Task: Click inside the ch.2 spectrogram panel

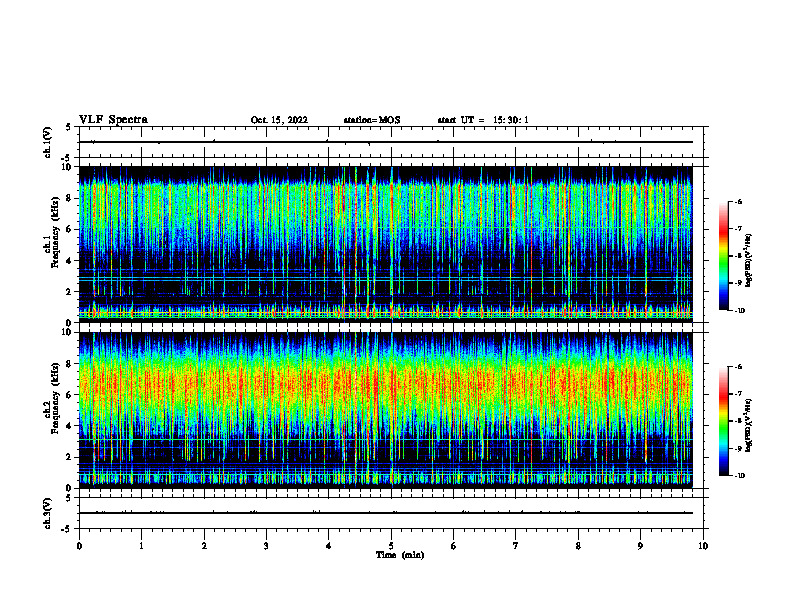Action: click(x=385, y=410)
